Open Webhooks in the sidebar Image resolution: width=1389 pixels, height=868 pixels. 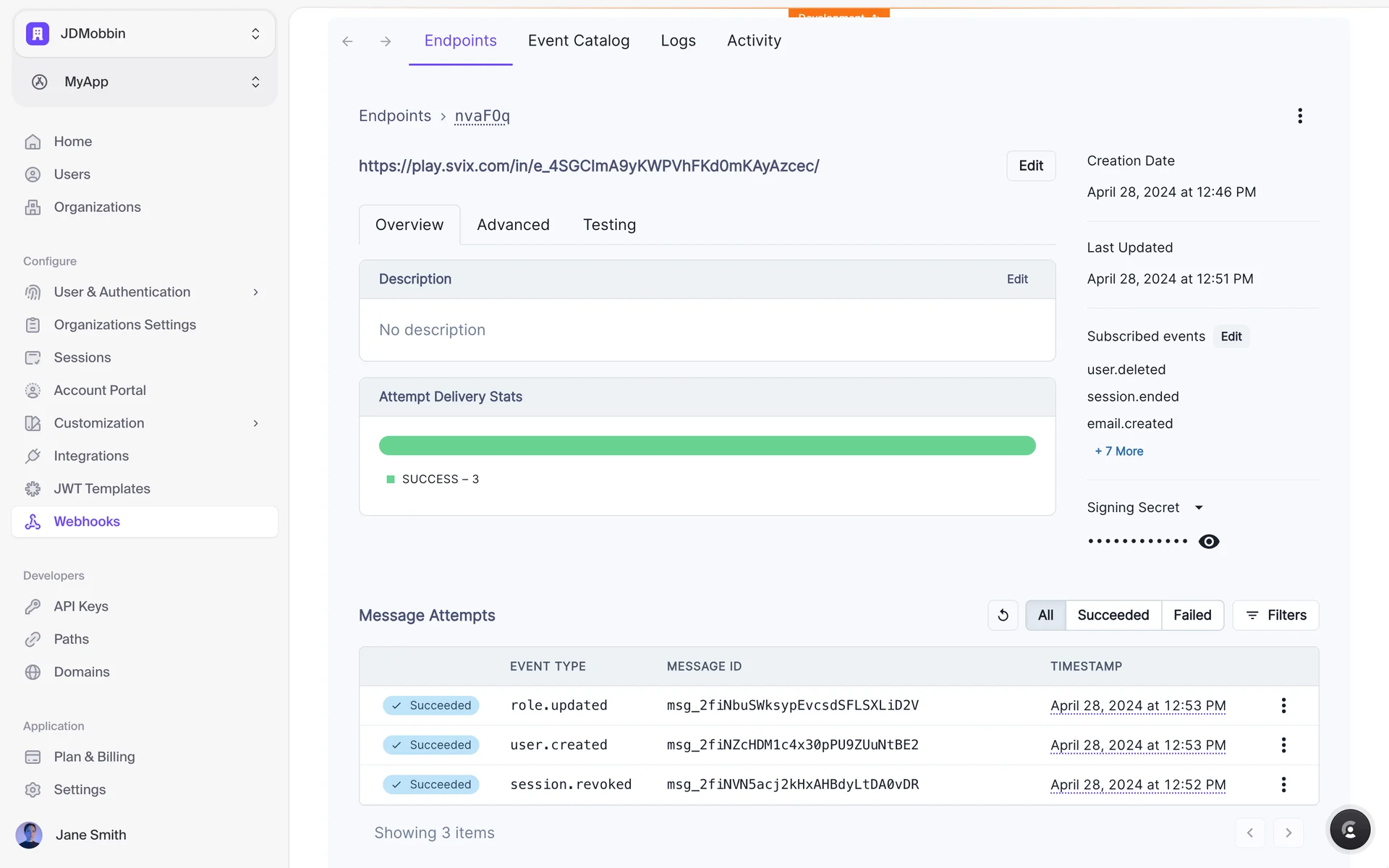87,522
